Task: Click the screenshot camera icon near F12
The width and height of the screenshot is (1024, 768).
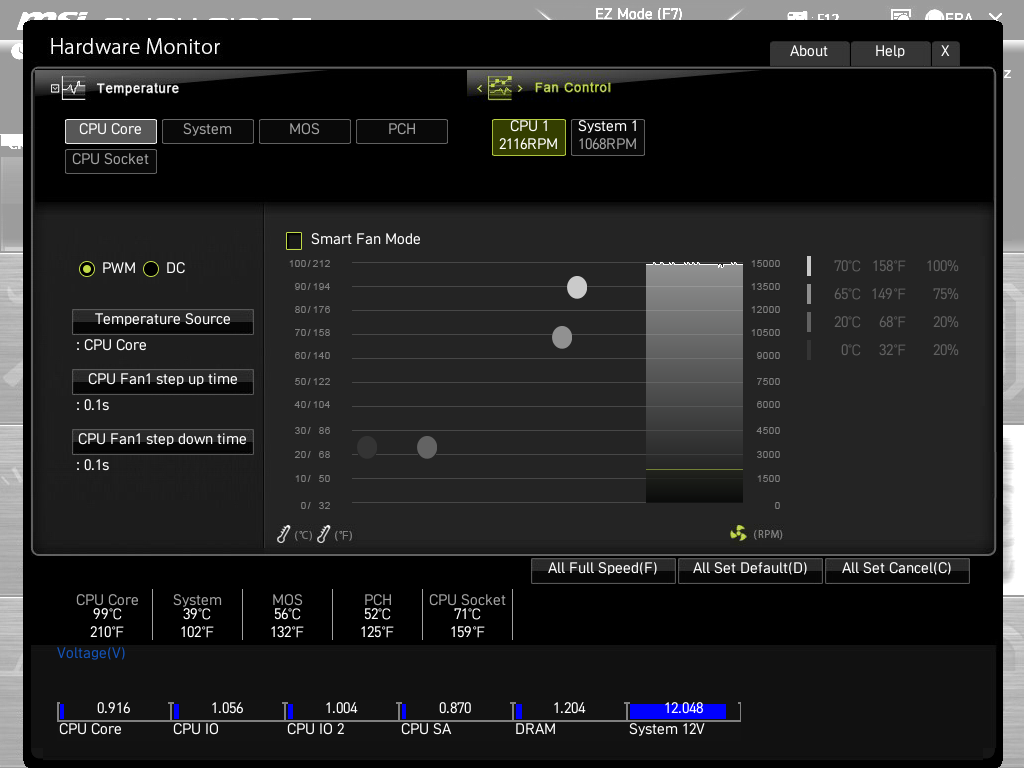Action: click(x=797, y=17)
